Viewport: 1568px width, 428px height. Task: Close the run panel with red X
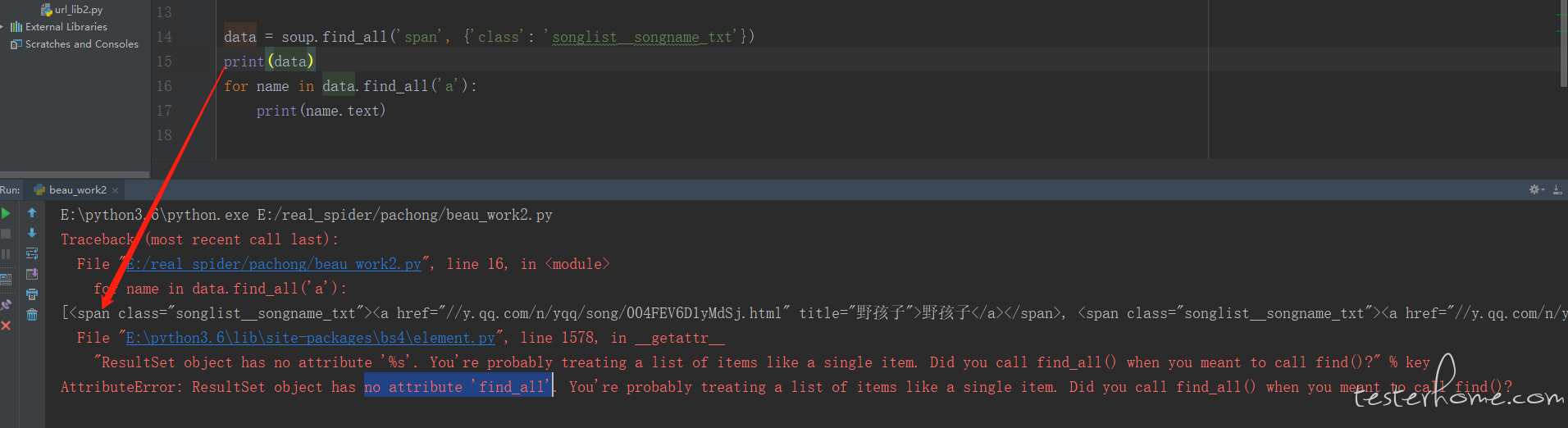6,326
